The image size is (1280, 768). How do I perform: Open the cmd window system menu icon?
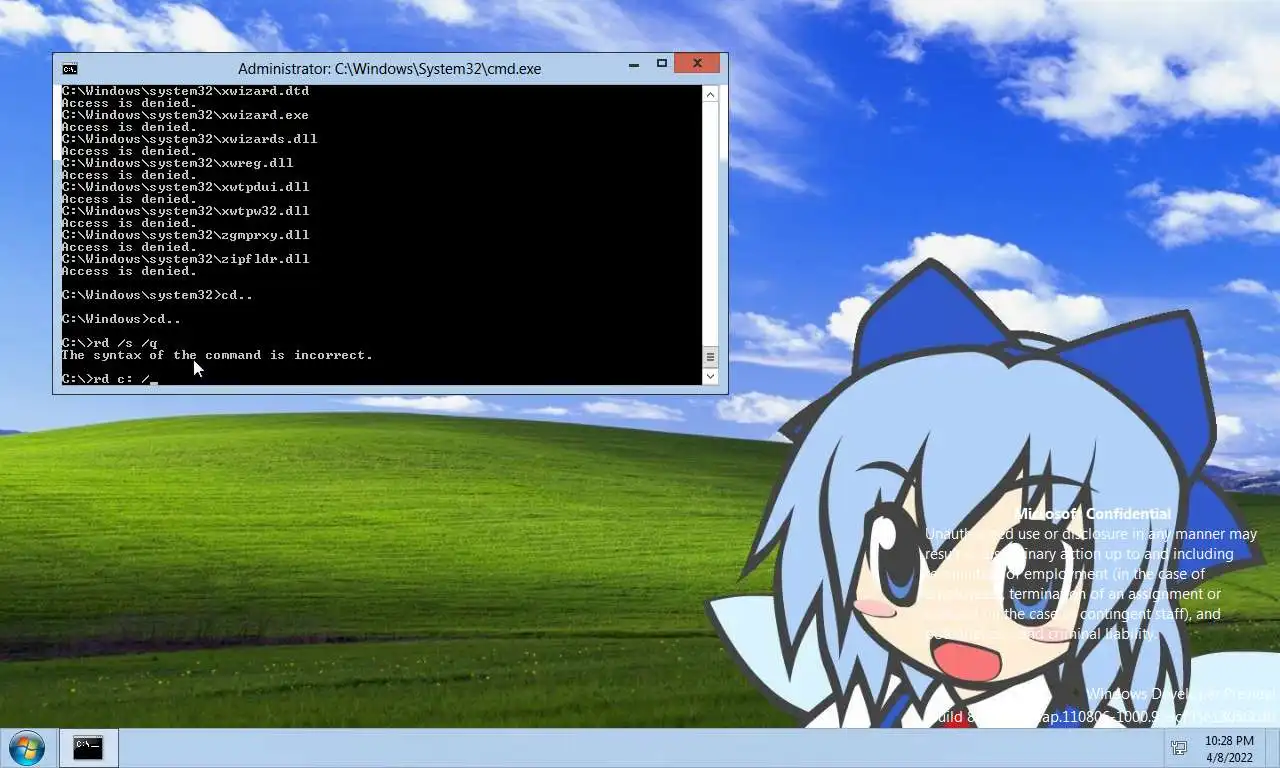69,69
